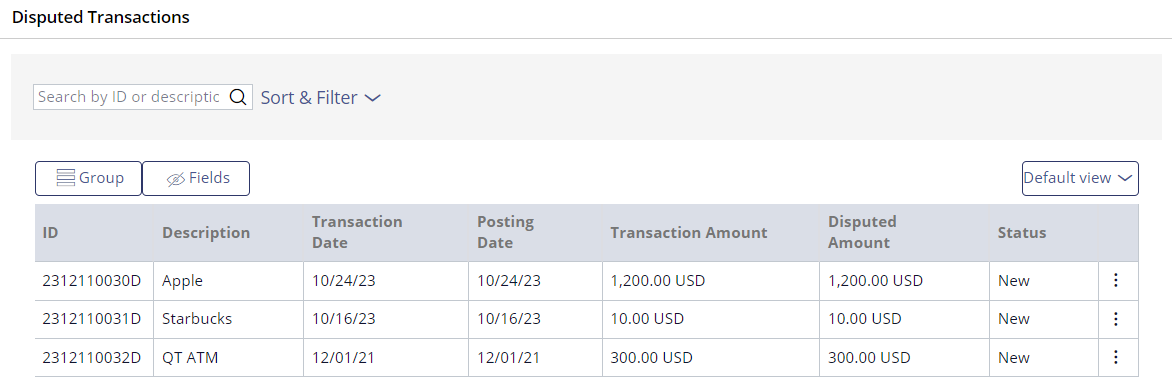This screenshot has width=1172, height=388.
Task: Sort by Transaction Date column header
Action: pos(357,233)
